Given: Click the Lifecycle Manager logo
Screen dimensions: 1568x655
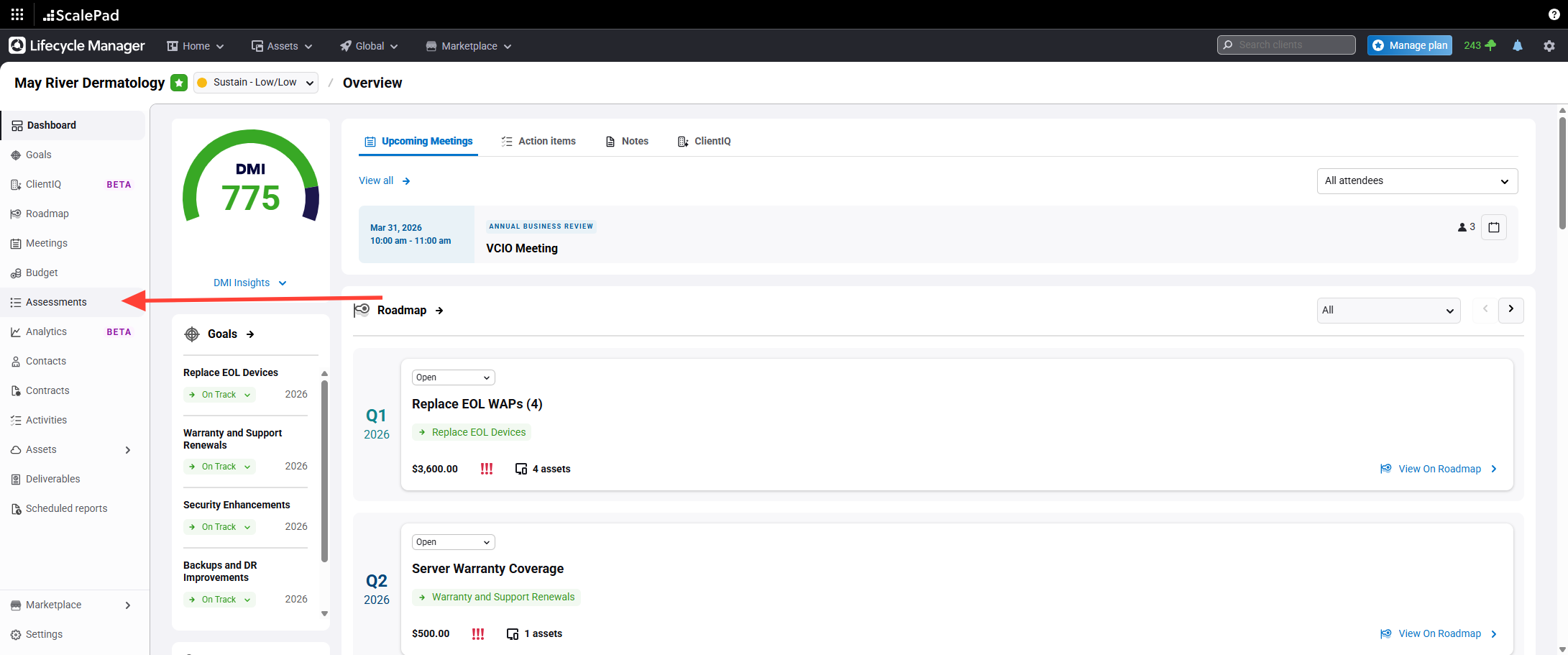Looking at the screenshot, I should pos(77,45).
